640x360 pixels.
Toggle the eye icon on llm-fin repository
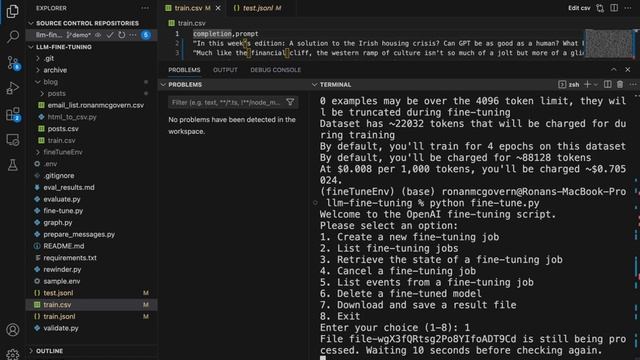(98, 35)
